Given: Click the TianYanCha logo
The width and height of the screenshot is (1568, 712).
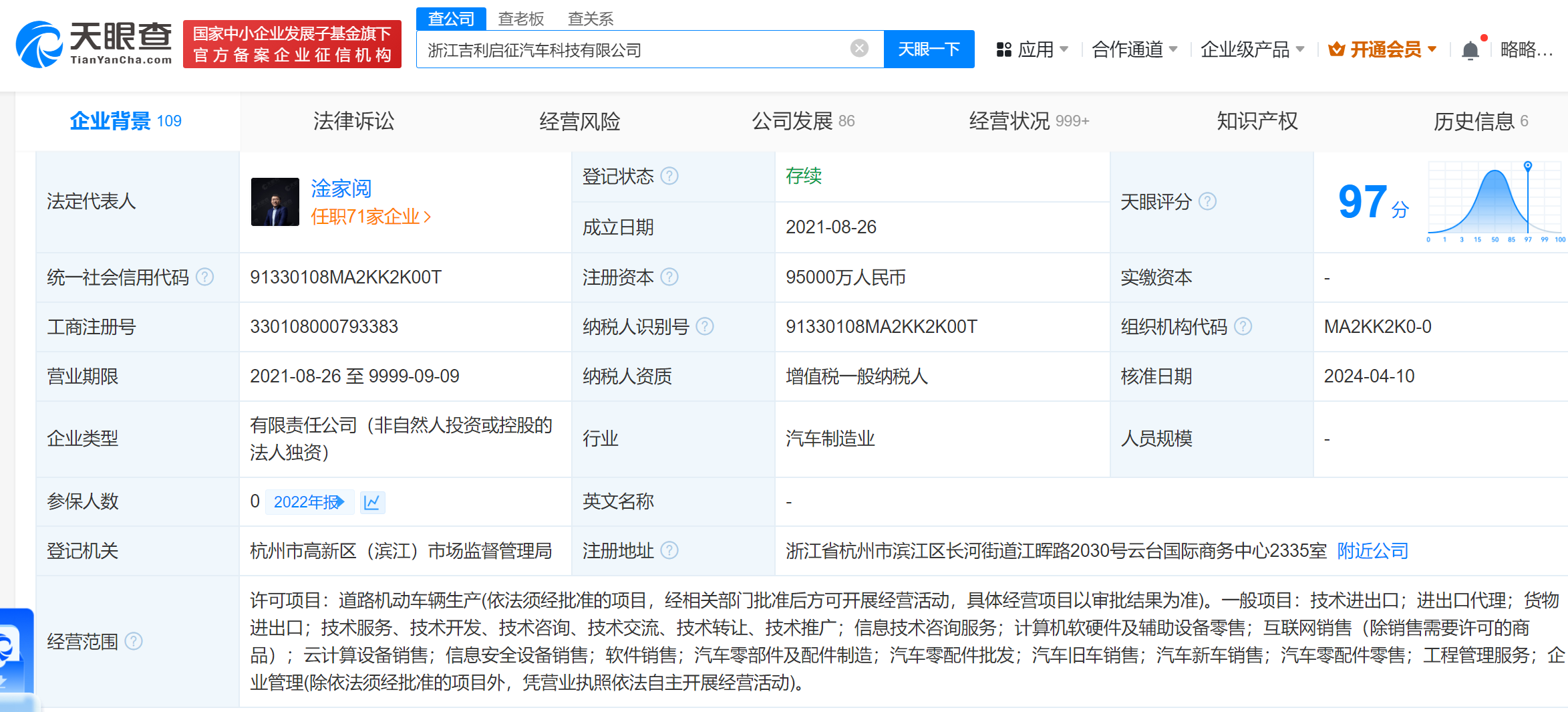Looking at the screenshot, I should [x=94, y=44].
